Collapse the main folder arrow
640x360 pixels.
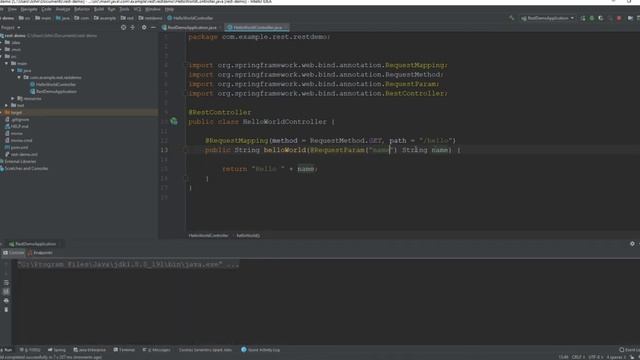(7, 63)
